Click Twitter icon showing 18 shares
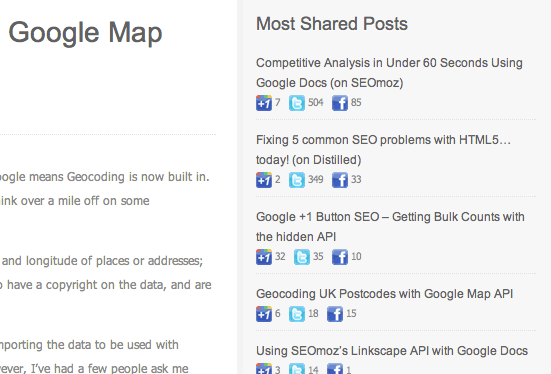Viewport: 551px width, 374px height. (x=297, y=314)
